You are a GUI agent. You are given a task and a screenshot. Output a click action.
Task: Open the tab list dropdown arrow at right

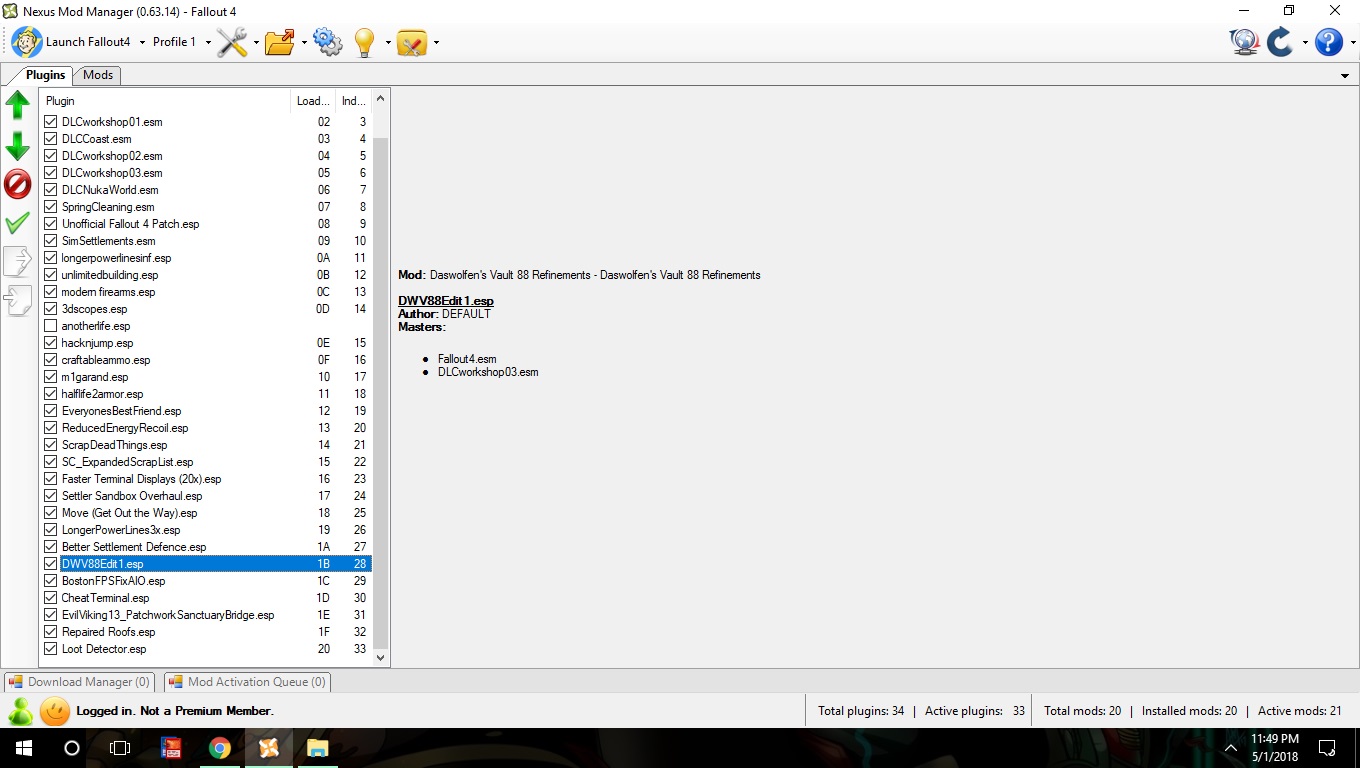(x=1345, y=76)
